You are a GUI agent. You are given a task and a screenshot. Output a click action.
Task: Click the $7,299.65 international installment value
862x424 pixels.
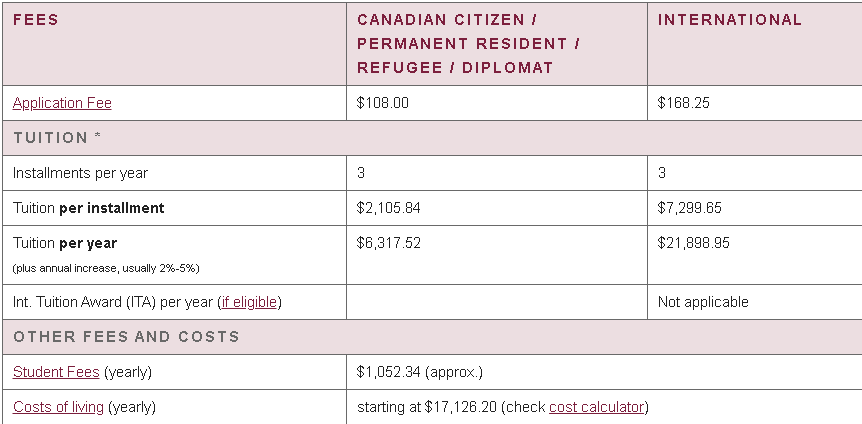point(689,208)
